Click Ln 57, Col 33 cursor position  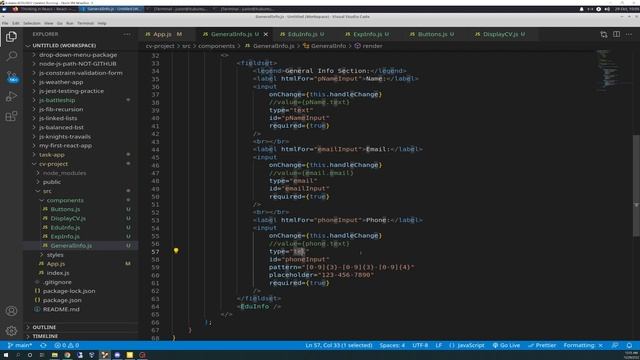[339, 345]
